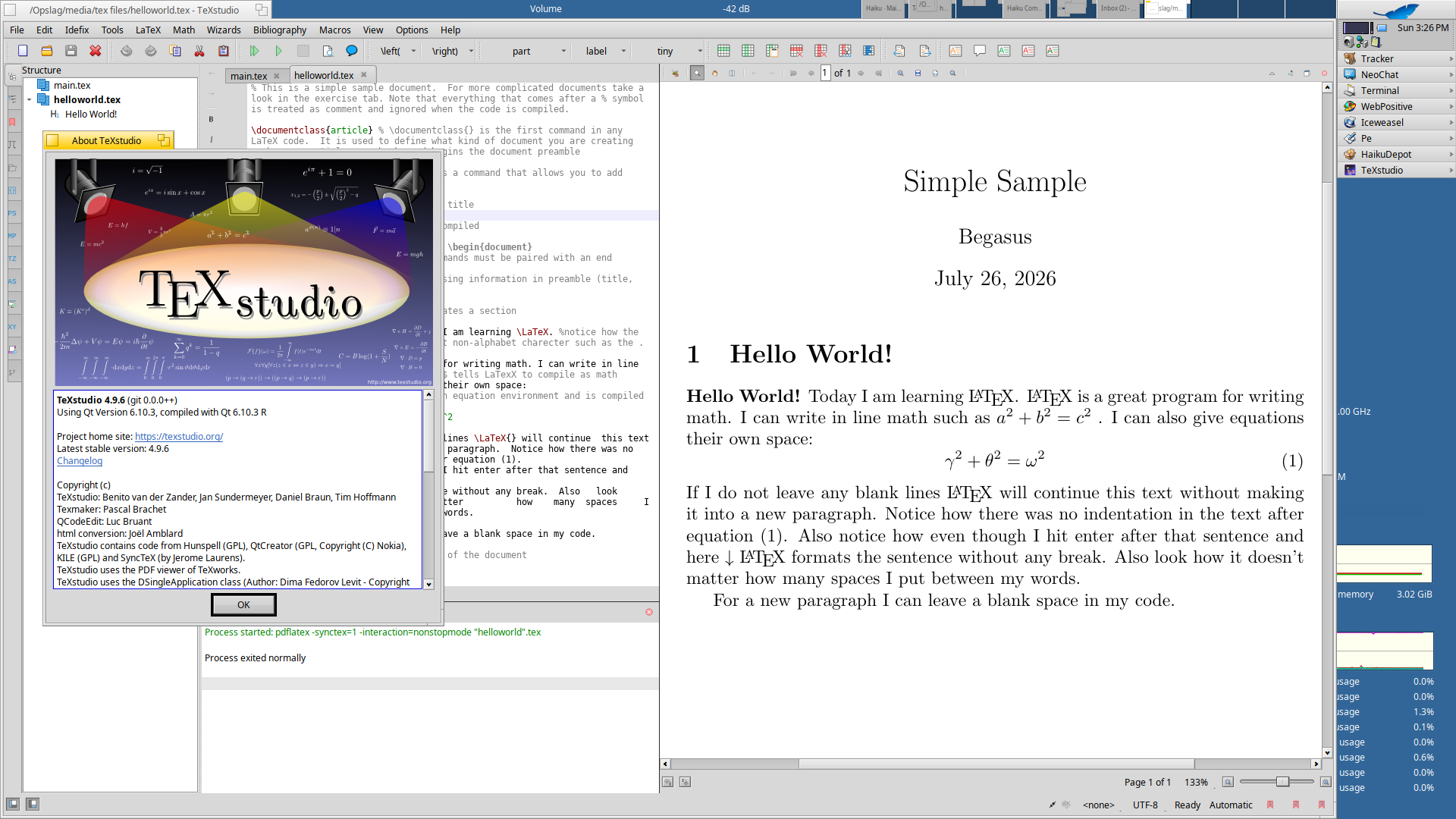
Task: Toggle the bottom panel button in the status bar
Action: click(33, 804)
